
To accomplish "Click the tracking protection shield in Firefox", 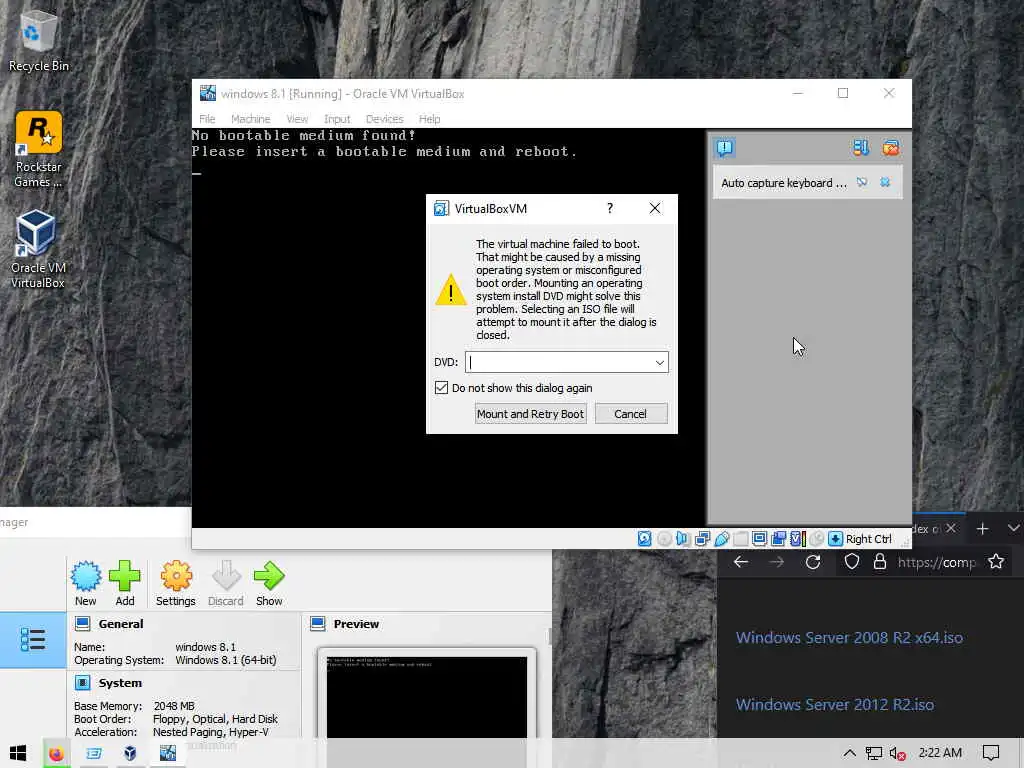I will pyautogui.click(x=852, y=562).
